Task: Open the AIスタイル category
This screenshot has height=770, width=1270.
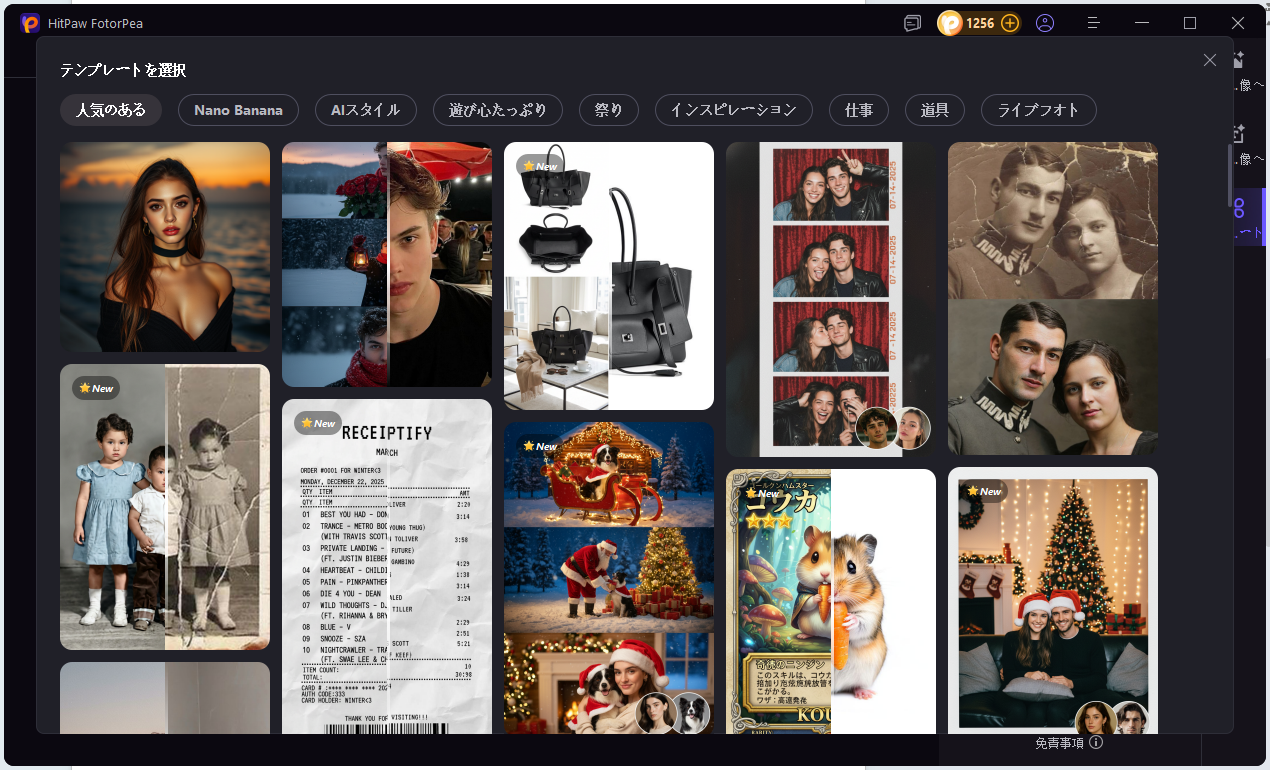Action: point(365,110)
